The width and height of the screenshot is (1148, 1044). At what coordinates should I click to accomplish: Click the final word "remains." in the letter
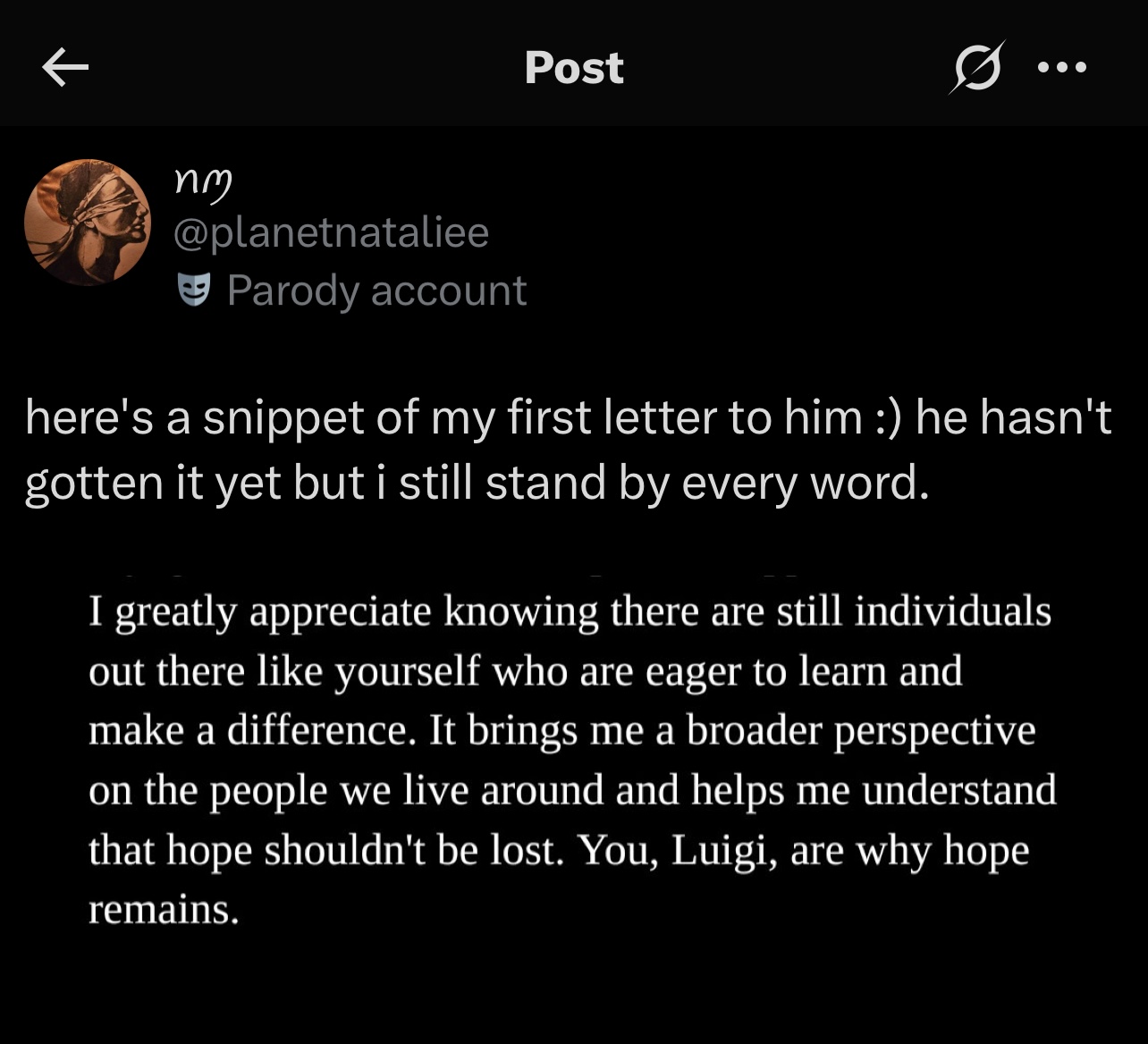(x=164, y=910)
